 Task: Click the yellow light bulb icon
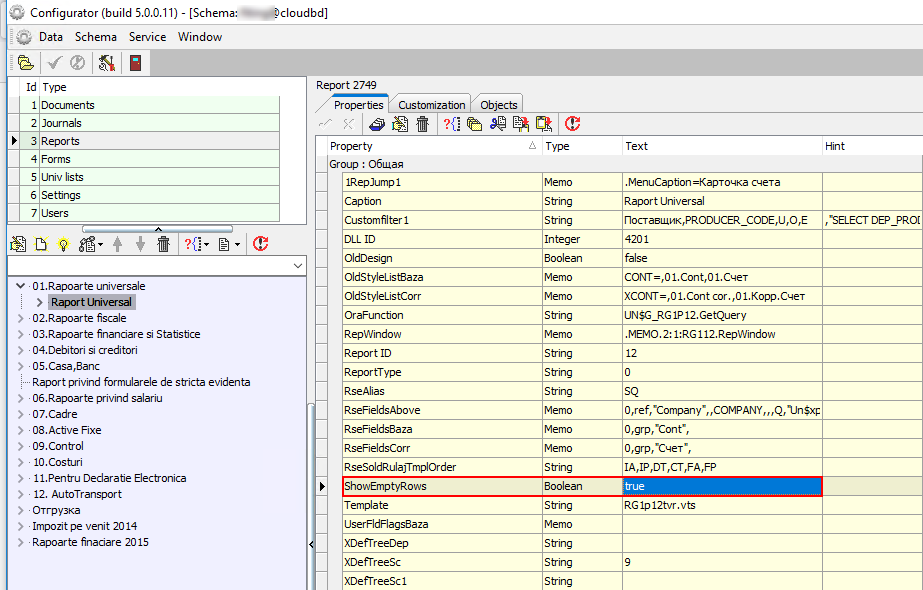coord(63,244)
